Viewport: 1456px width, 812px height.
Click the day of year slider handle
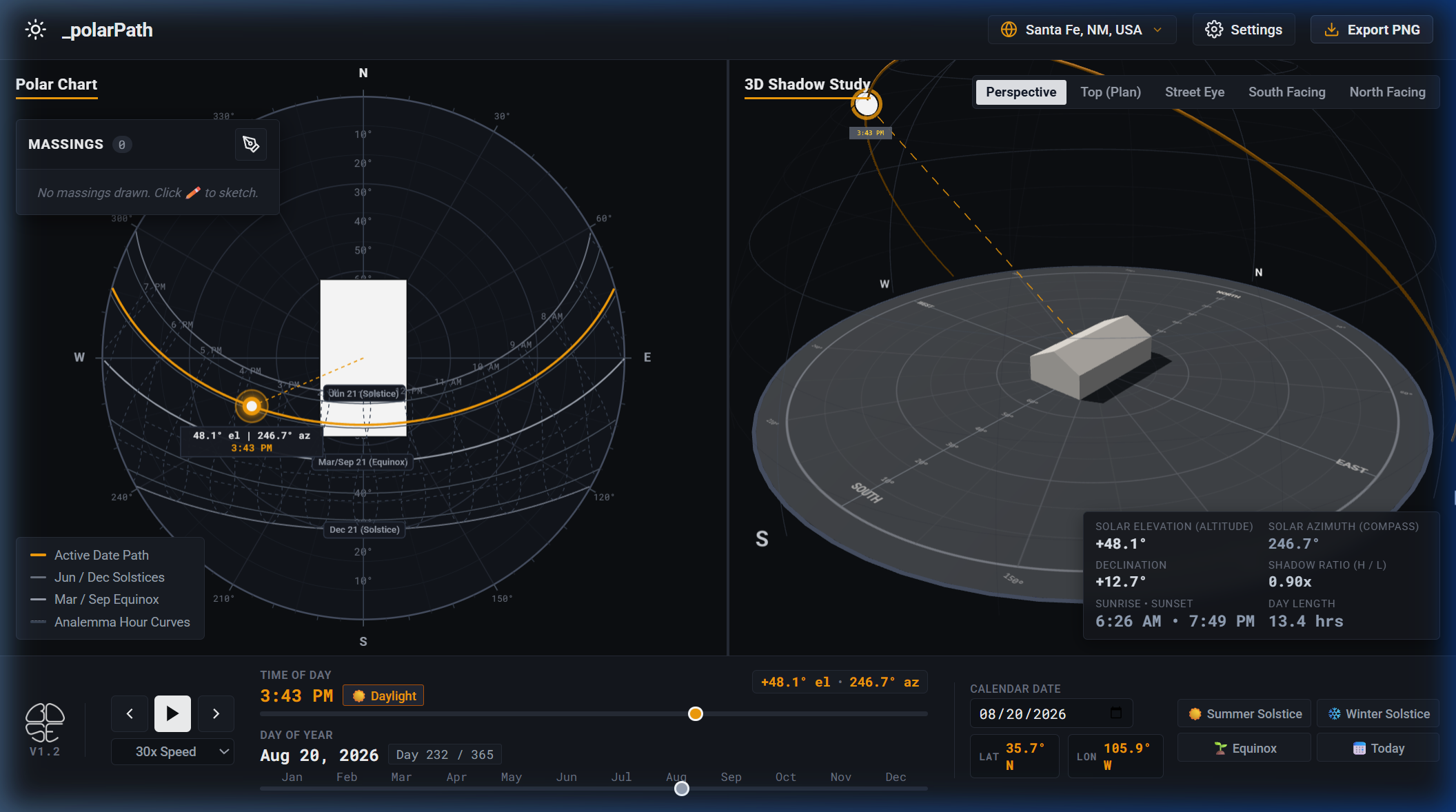[682, 789]
